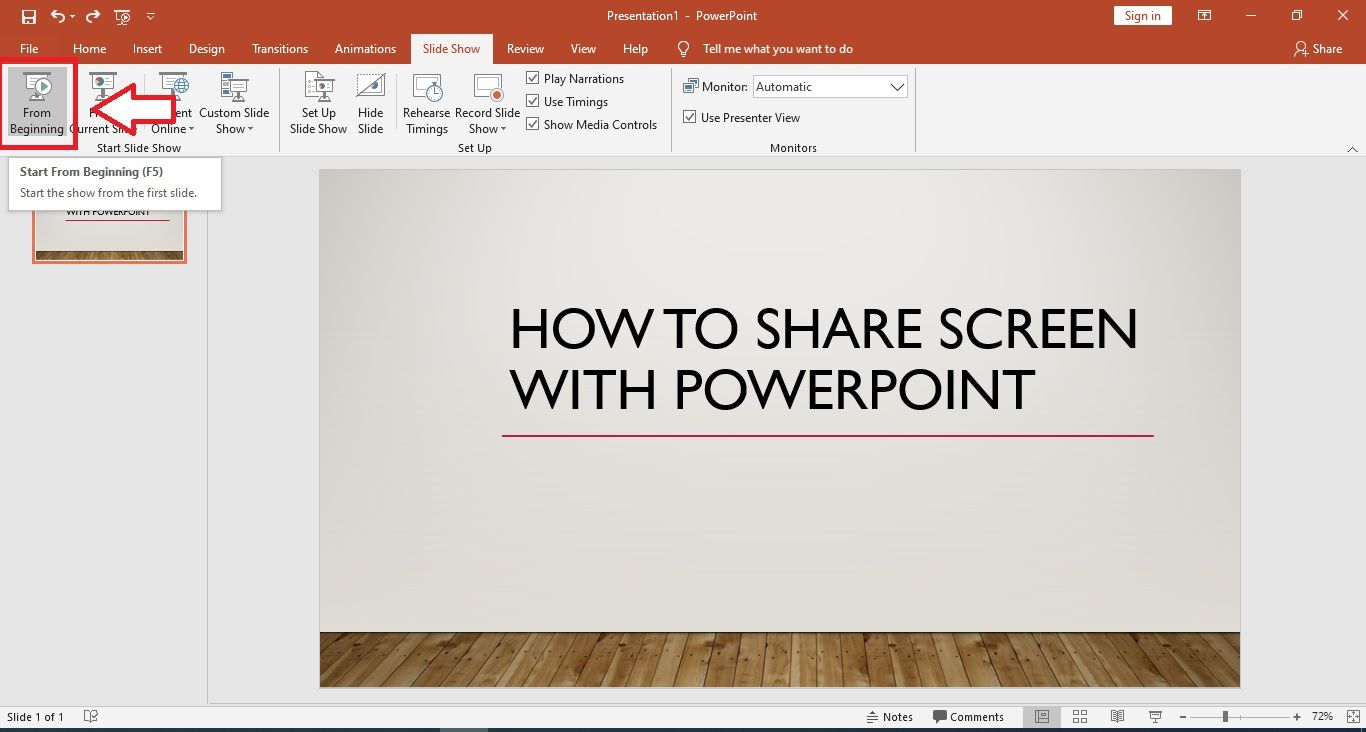This screenshot has width=1366, height=732.
Task: Open the Comments pane
Action: coord(968,716)
